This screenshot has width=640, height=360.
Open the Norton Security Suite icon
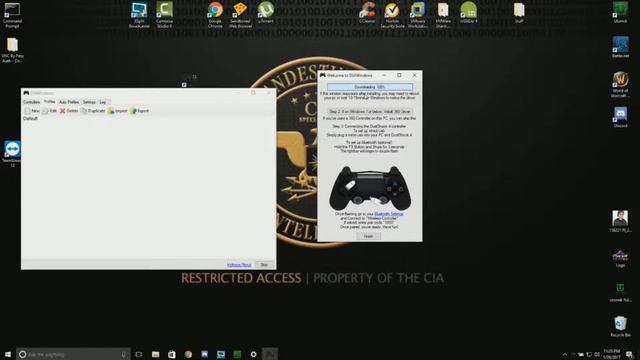(392, 15)
